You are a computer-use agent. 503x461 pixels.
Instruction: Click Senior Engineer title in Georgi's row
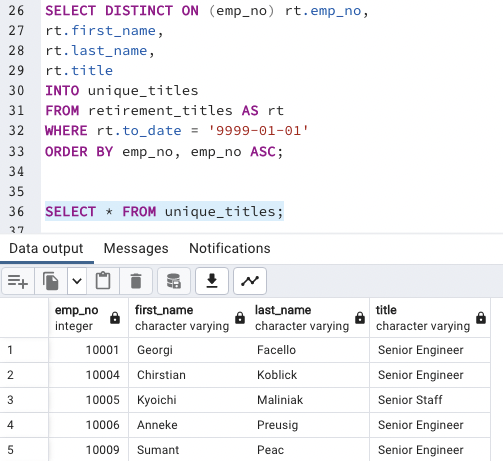pos(430,350)
